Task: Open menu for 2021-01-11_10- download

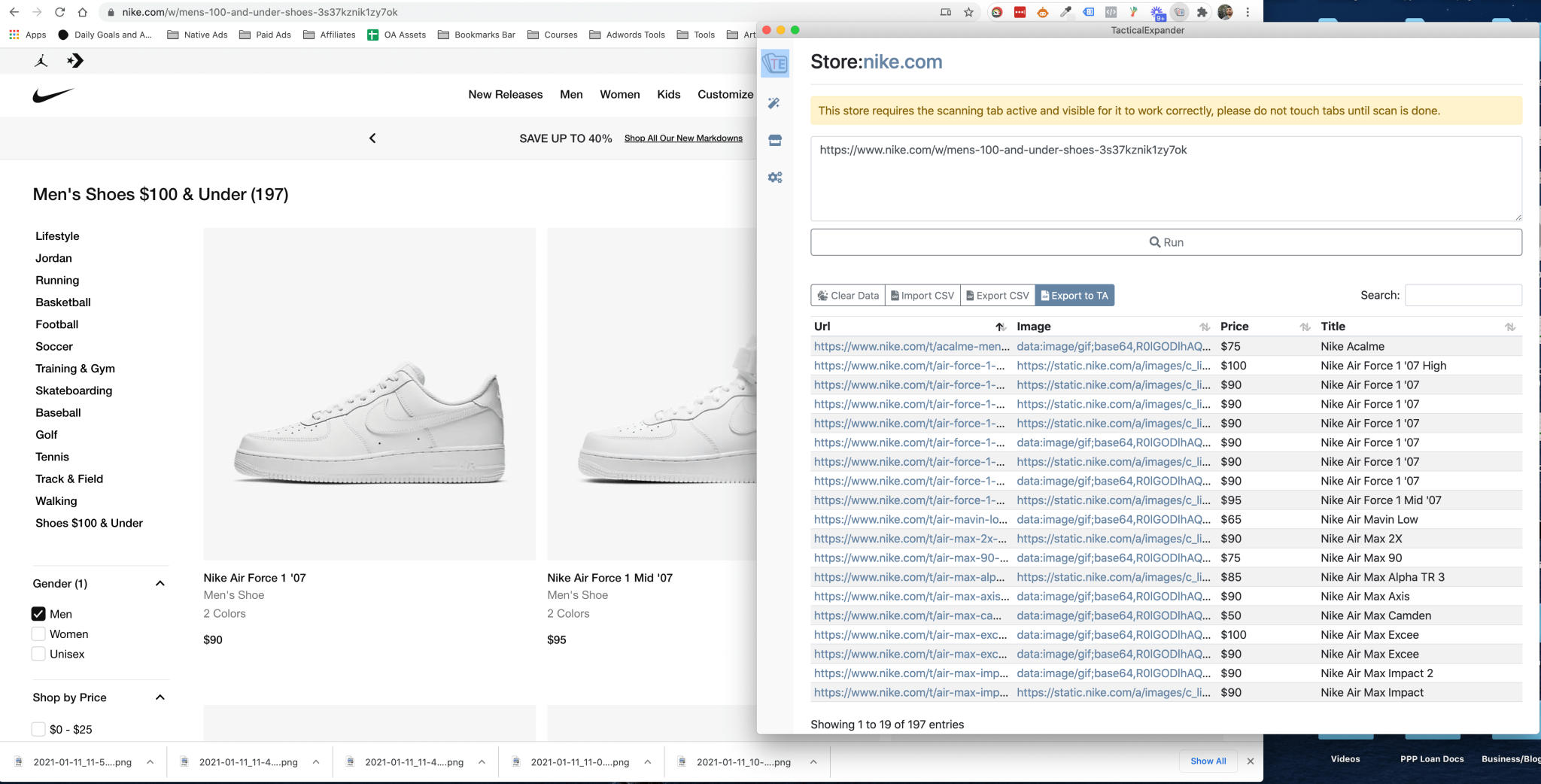Action: (813, 762)
